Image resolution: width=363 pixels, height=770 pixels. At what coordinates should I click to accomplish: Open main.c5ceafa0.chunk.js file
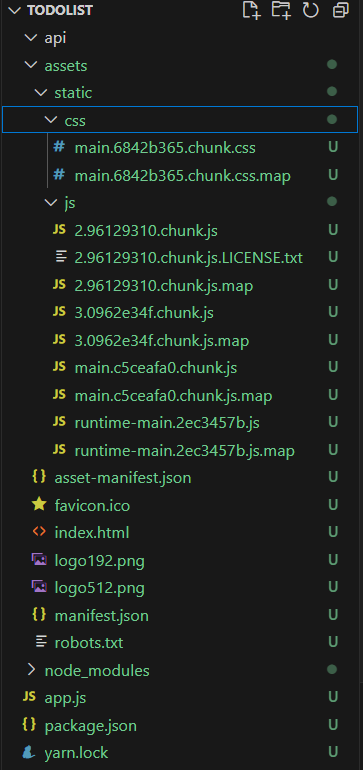pos(156,367)
